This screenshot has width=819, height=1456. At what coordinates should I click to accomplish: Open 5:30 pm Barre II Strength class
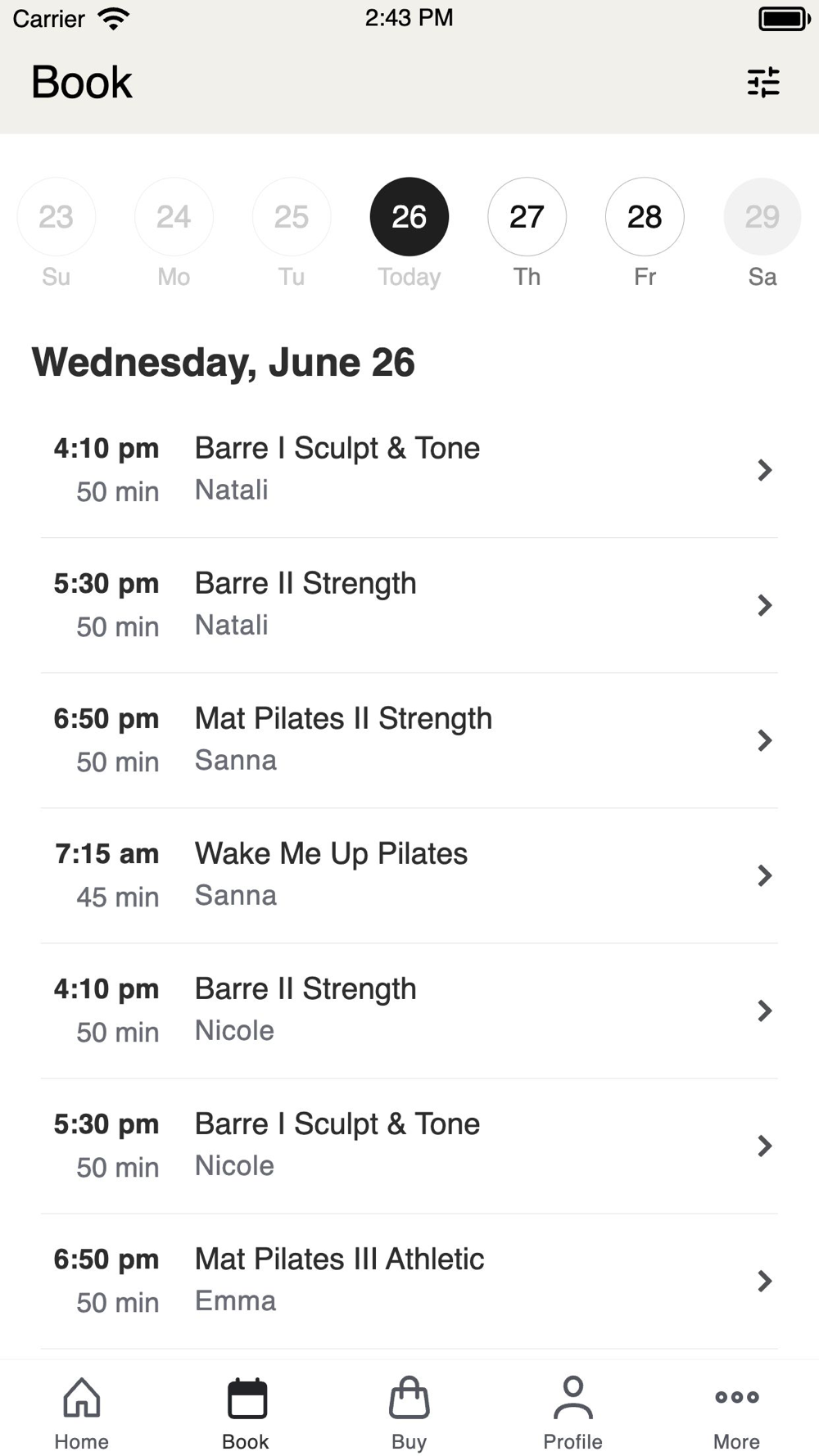tap(409, 605)
